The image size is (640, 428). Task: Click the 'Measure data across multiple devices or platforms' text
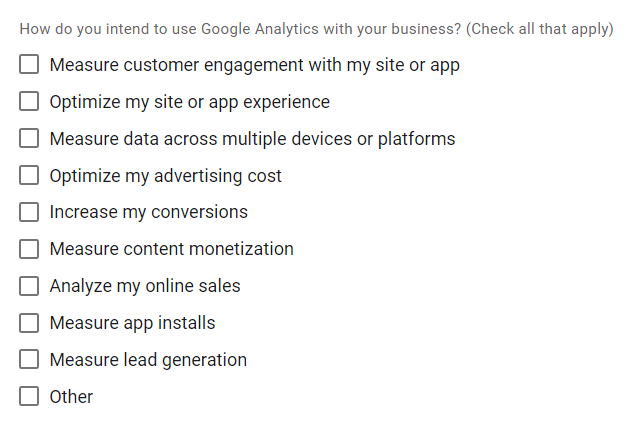point(252,139)
